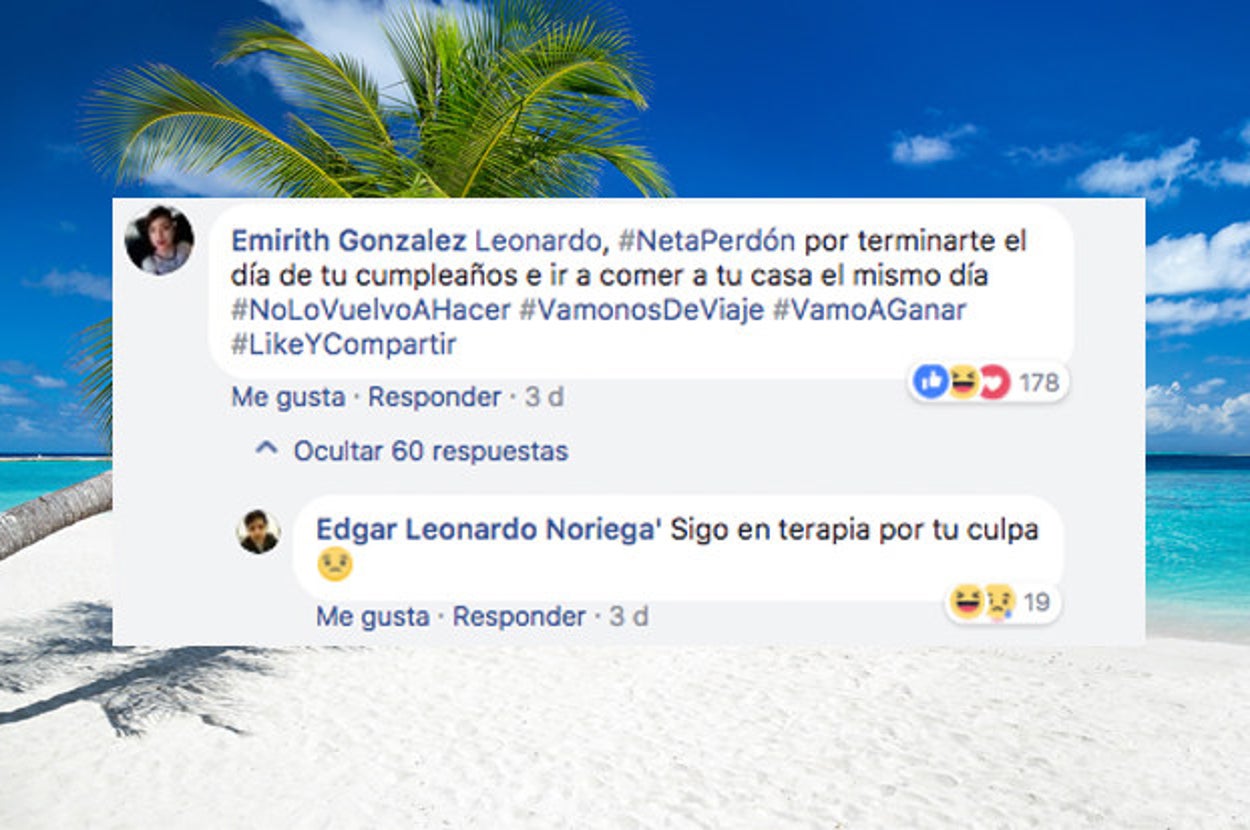The height and width of the screenshot is (830, 1250).
Task: Open the 178 reactions count
Action: [x=1038, y=382]
